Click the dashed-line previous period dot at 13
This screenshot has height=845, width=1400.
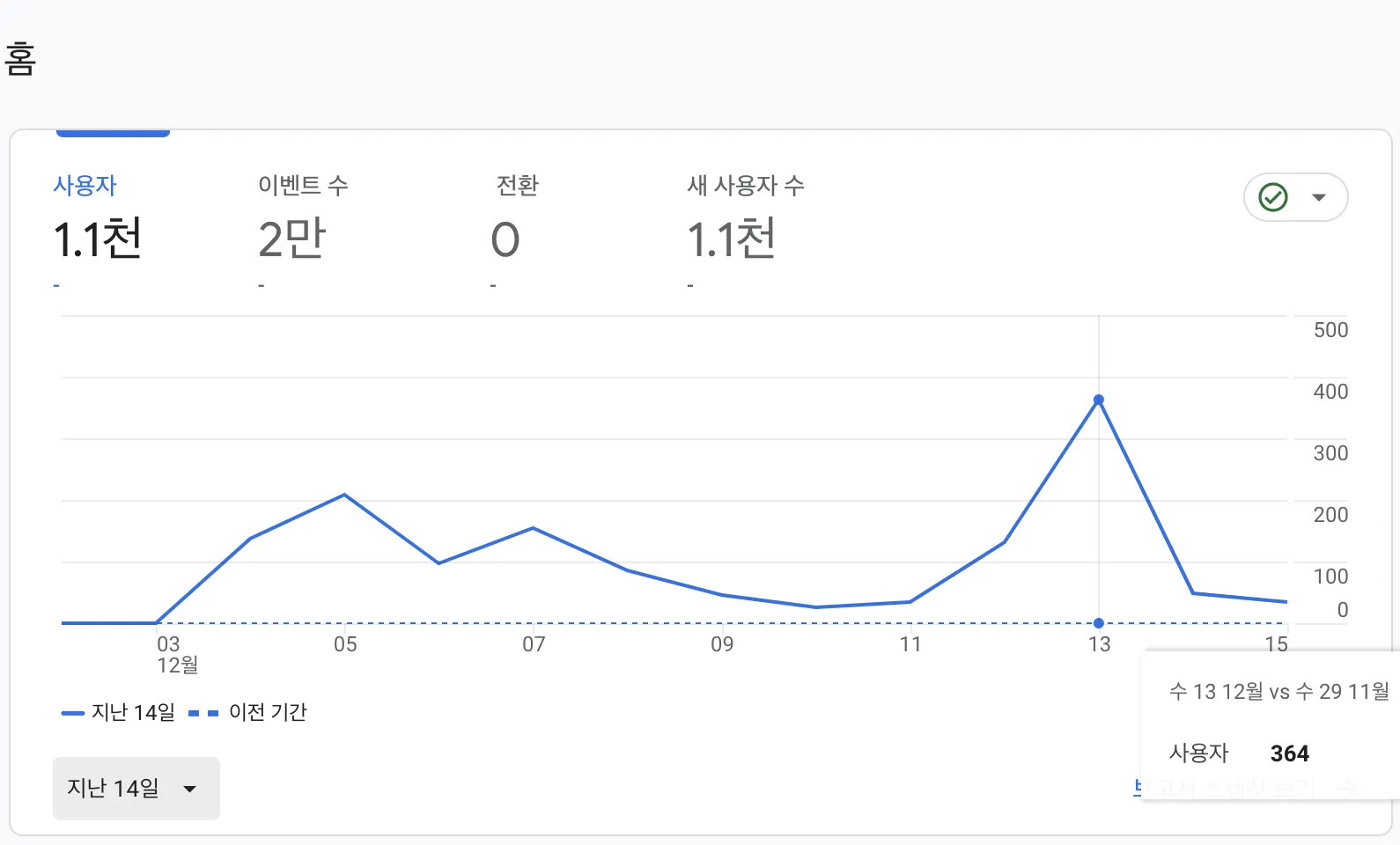(1098, 623)
